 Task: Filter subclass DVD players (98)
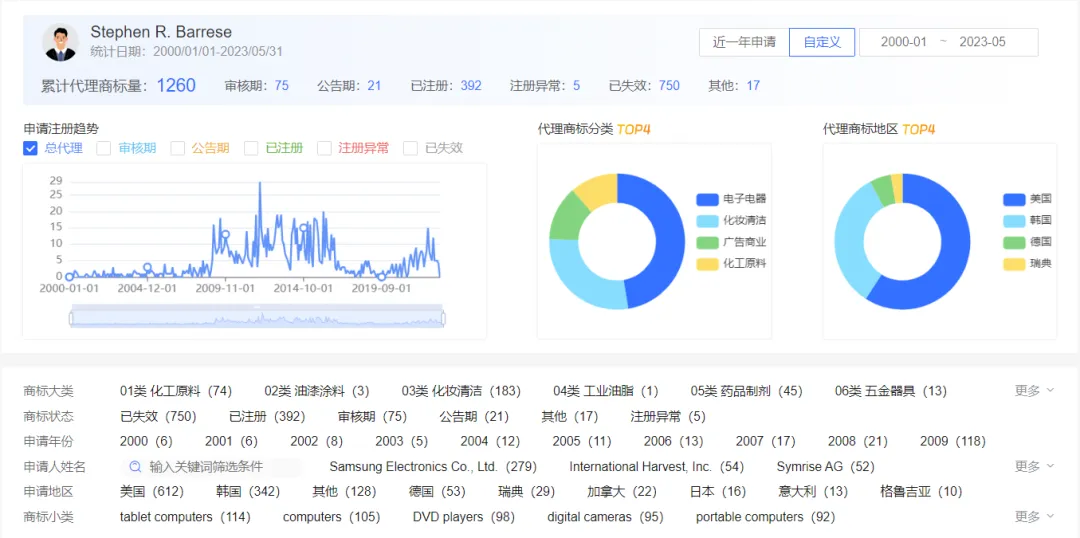(464, 516)
